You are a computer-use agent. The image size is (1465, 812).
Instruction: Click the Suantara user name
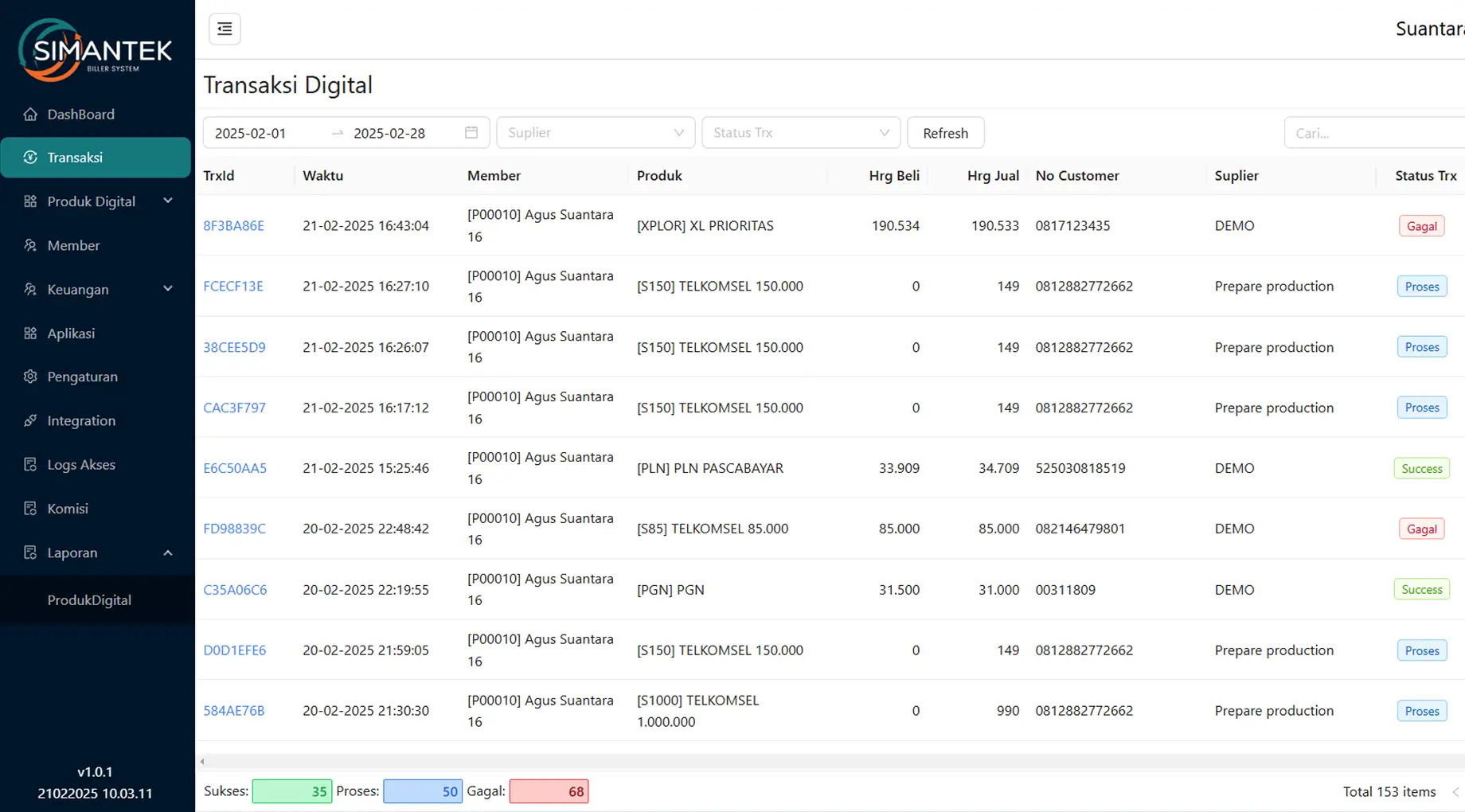point(1430,29)
